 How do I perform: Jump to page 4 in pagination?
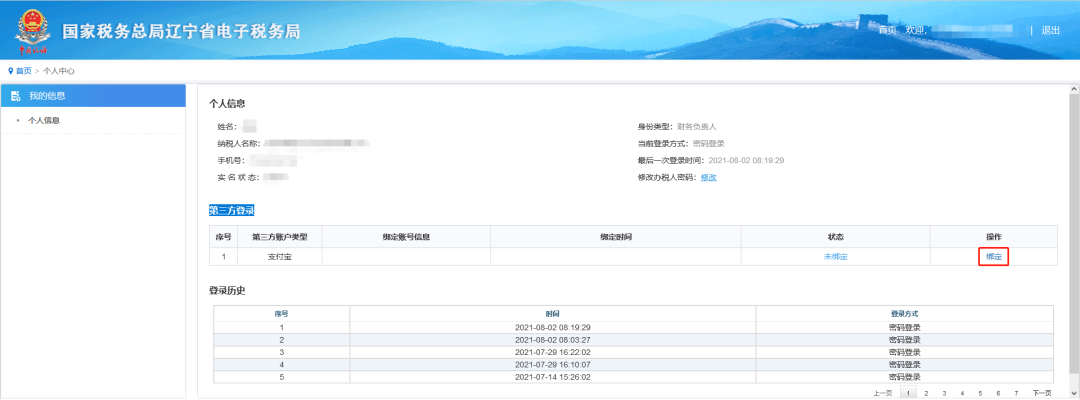tap(962, 393)
